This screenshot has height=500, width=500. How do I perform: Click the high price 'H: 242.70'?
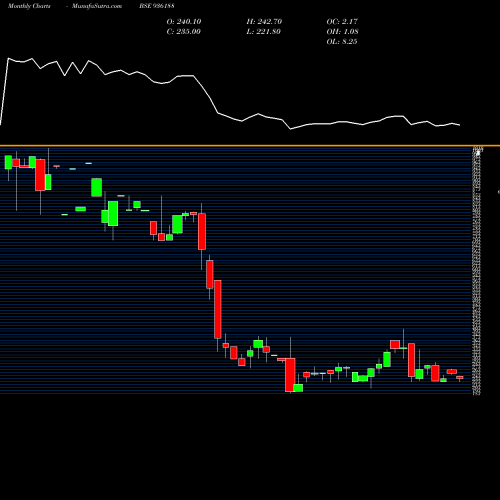pos(264,22)
